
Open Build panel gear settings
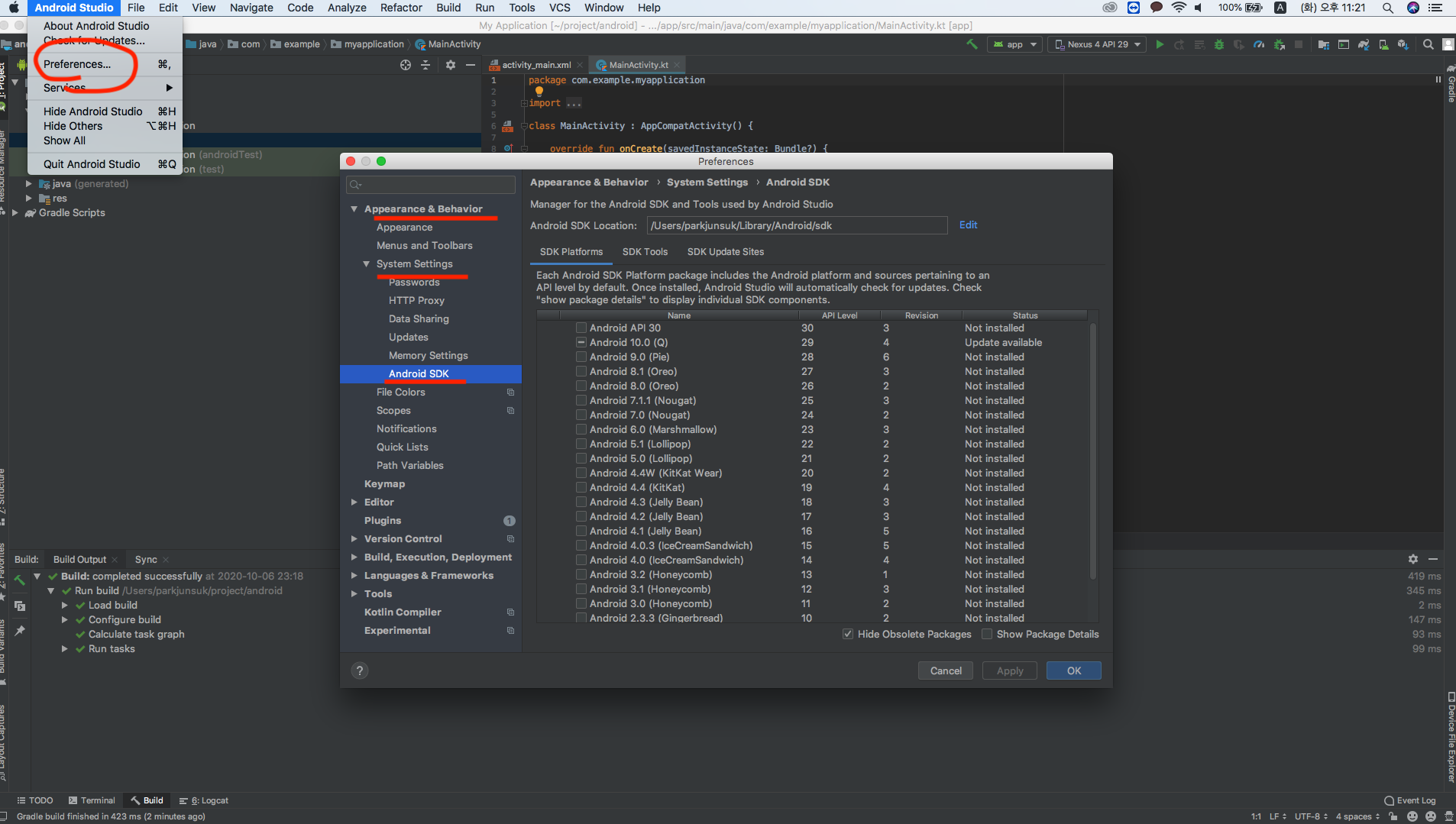(1413, 559)
